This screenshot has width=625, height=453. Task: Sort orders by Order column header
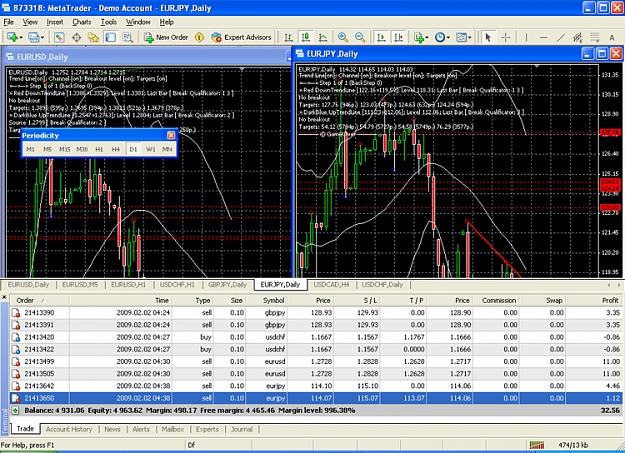(39, 300)
